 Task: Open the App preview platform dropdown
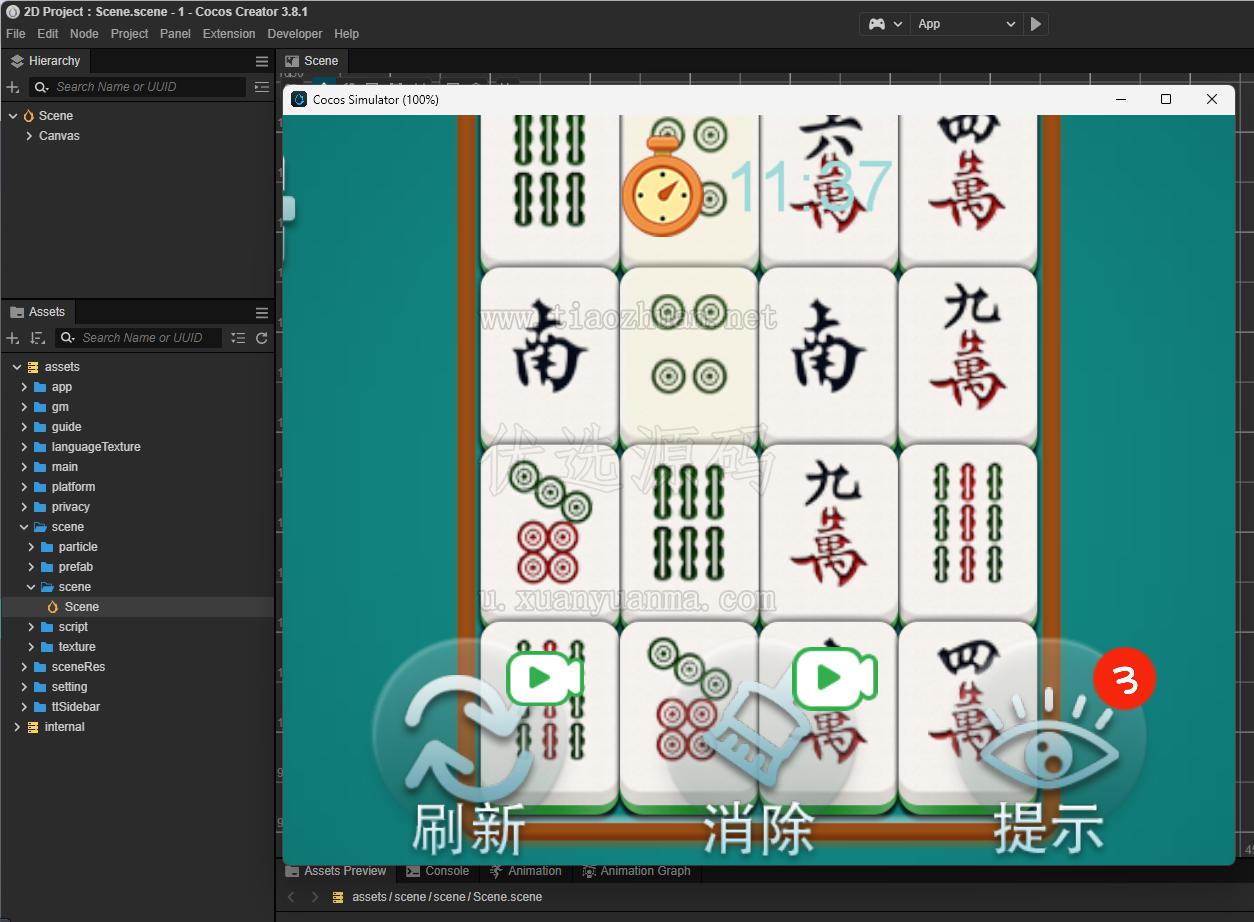tap(967, 24)
